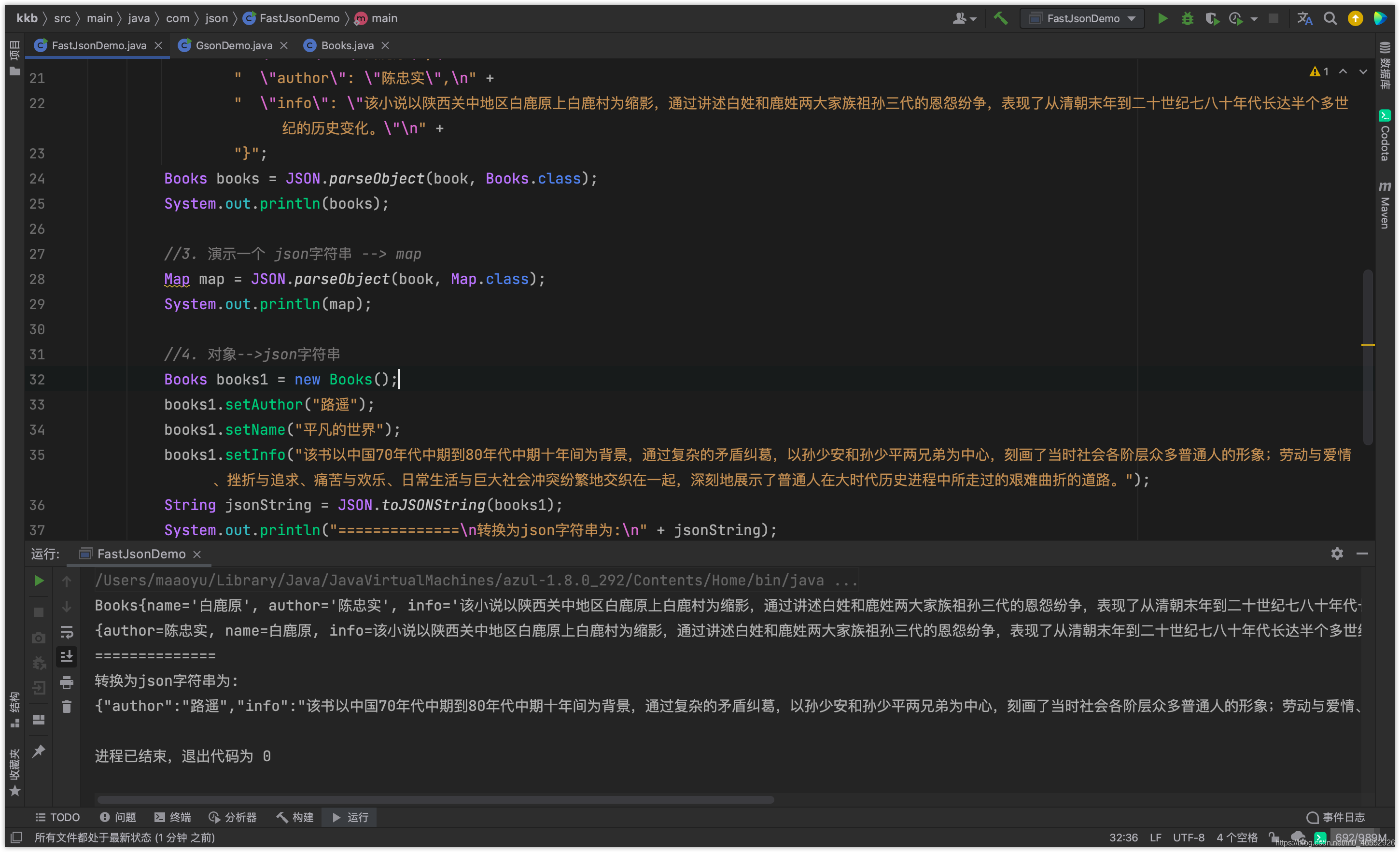Toggle tool window bars icon in status bar corner

pyautogui.click(x=17, y=838)
